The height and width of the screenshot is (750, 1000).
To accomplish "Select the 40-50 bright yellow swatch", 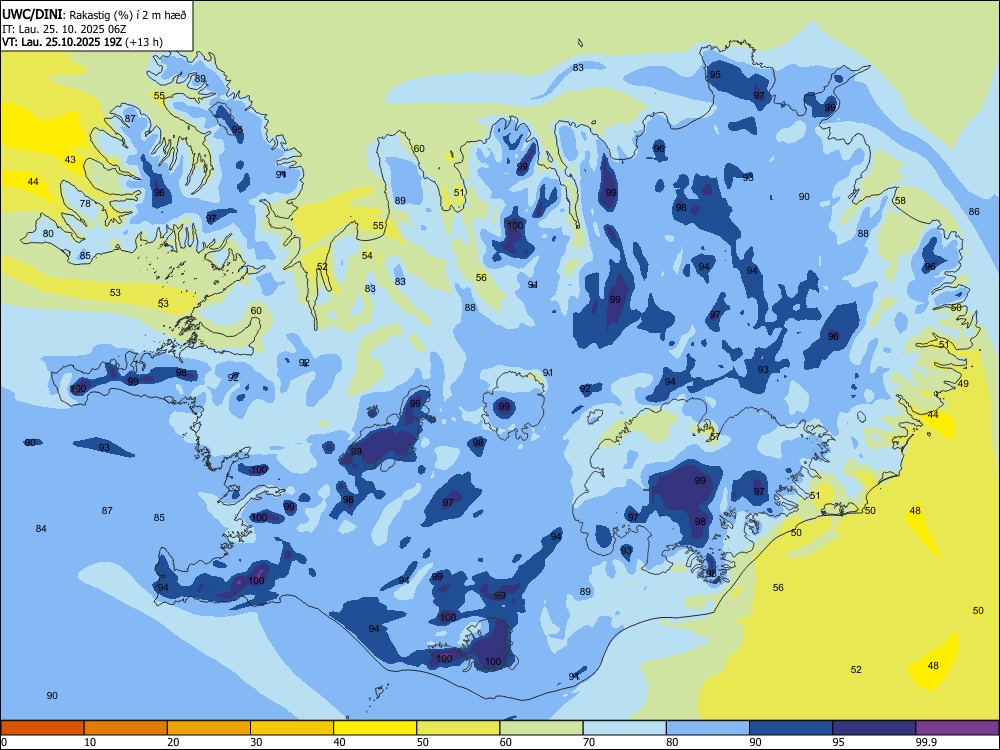I will (375, 728).
